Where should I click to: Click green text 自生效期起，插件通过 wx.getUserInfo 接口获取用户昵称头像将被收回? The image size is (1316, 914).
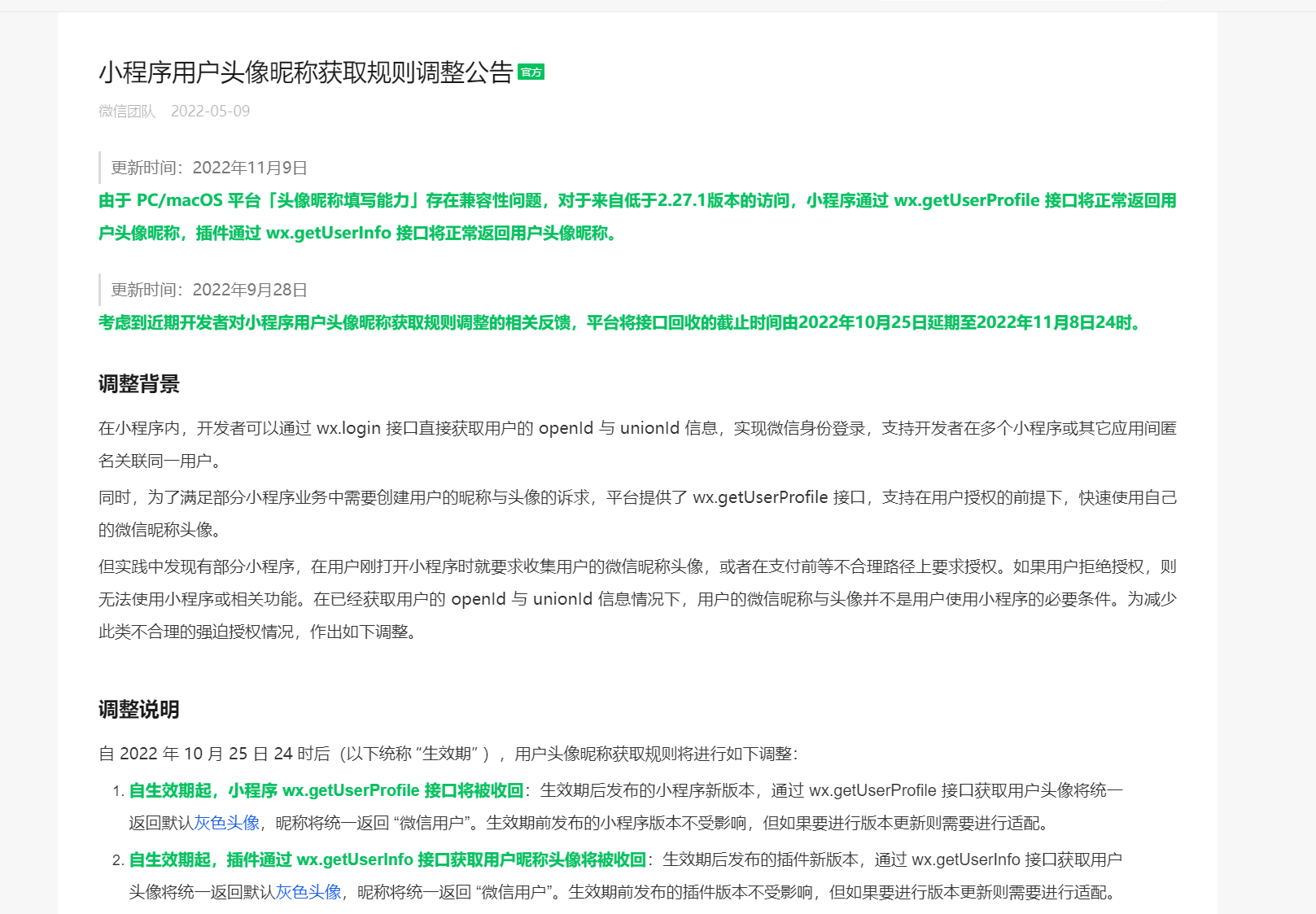387,859
